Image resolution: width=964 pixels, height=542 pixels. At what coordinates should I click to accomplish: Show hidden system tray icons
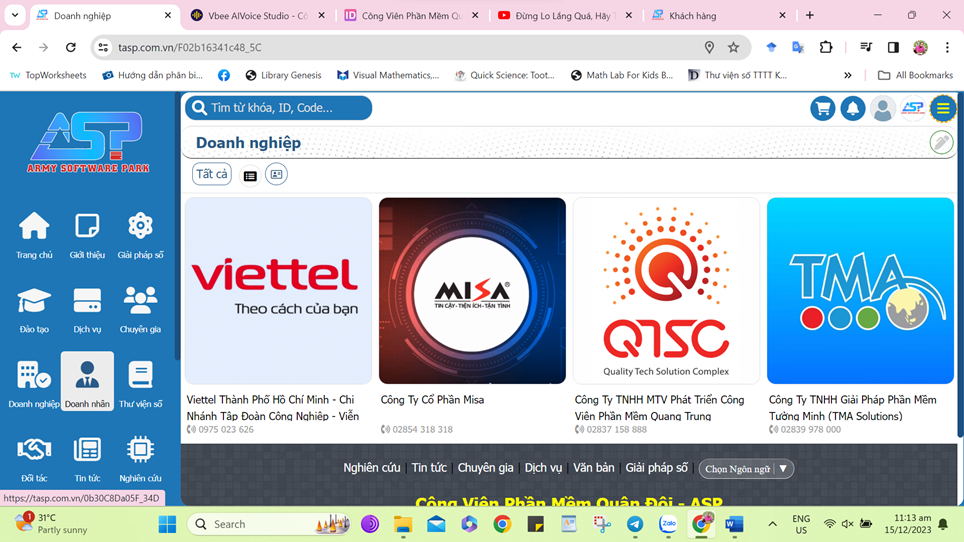click(x=772, y=524)
